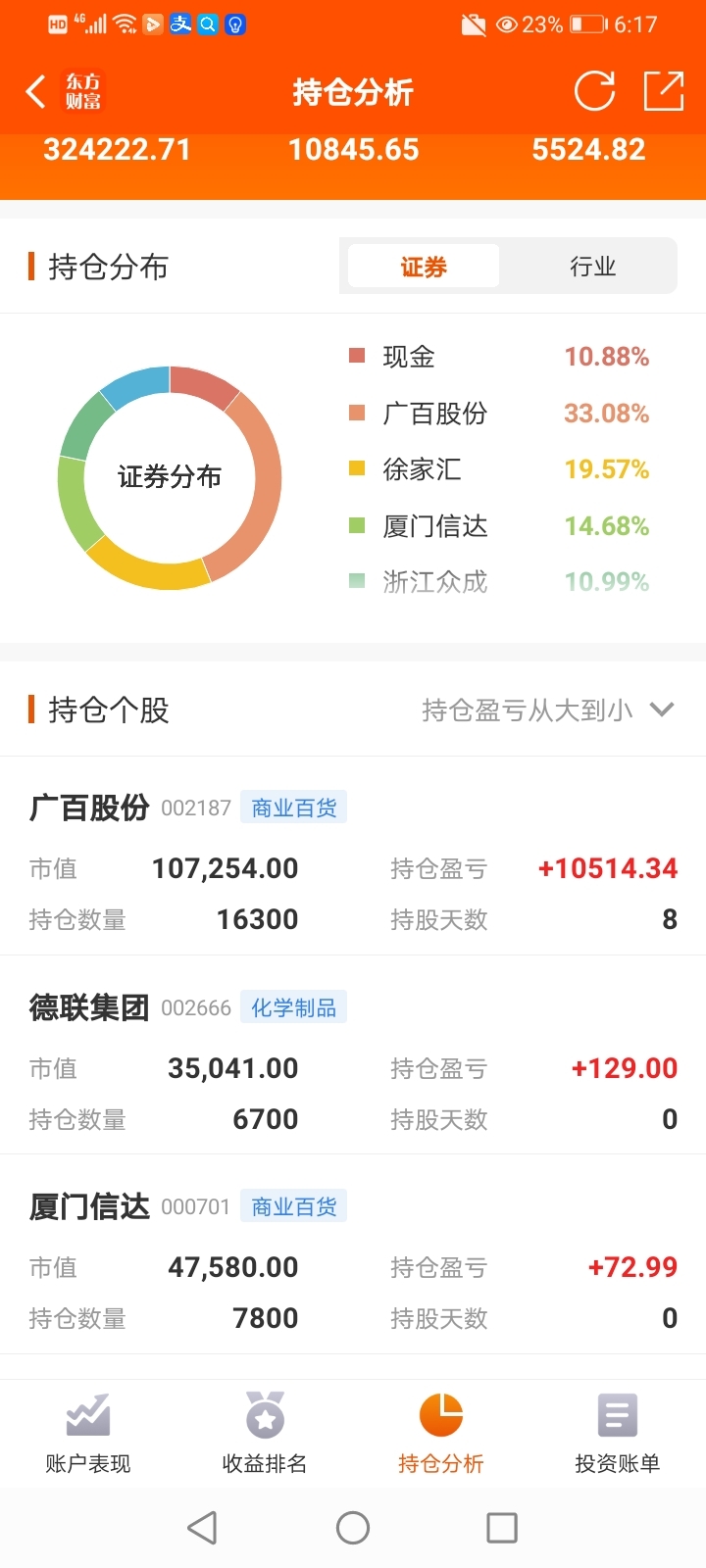The height and width of the screenshot is (1568, 706).
Task: Tap 商业百货 tag beside 广百股份
Action: [x=294, y=808]
